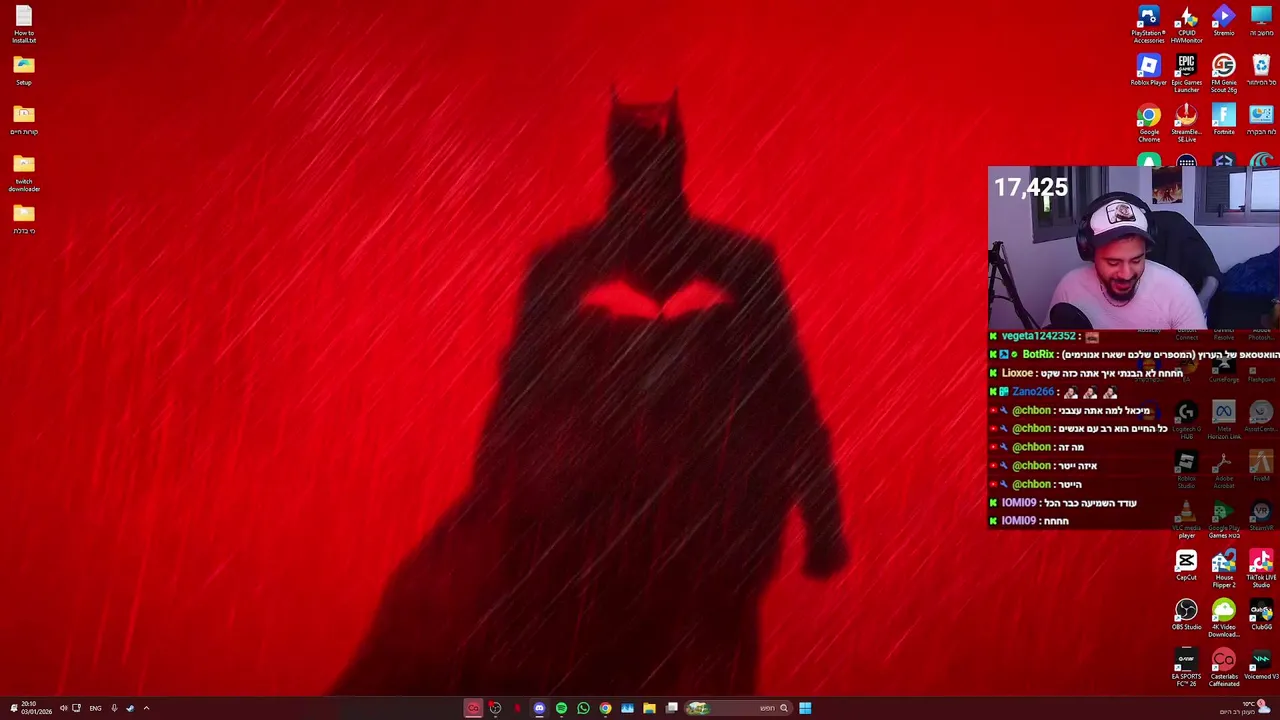Click the BotRix chat message

(x=1135, y=354)
